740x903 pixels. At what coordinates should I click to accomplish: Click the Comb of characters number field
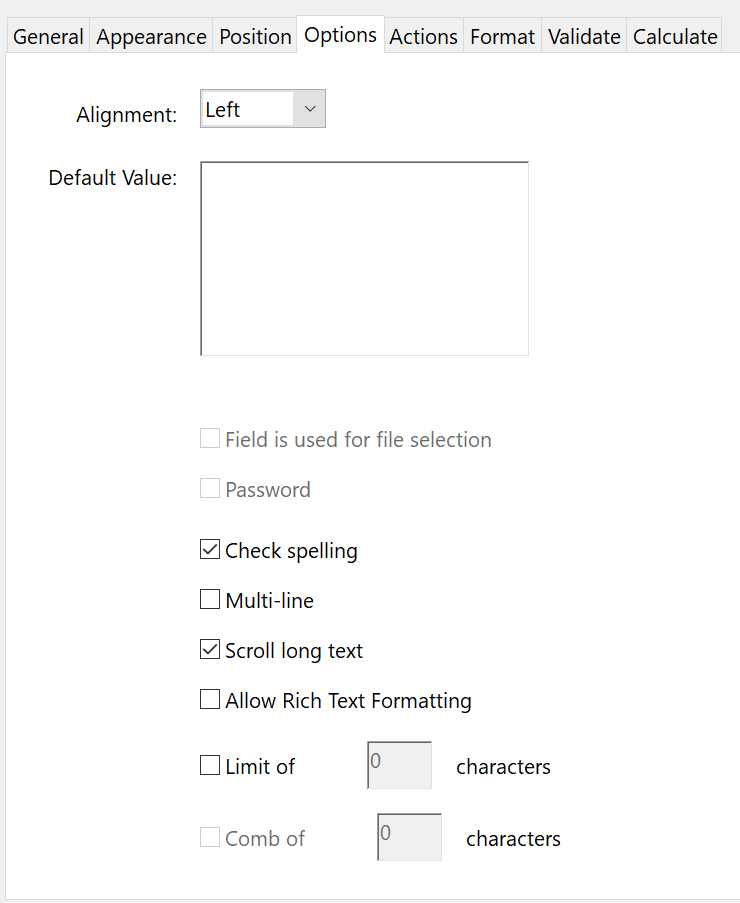click(408, 836)
